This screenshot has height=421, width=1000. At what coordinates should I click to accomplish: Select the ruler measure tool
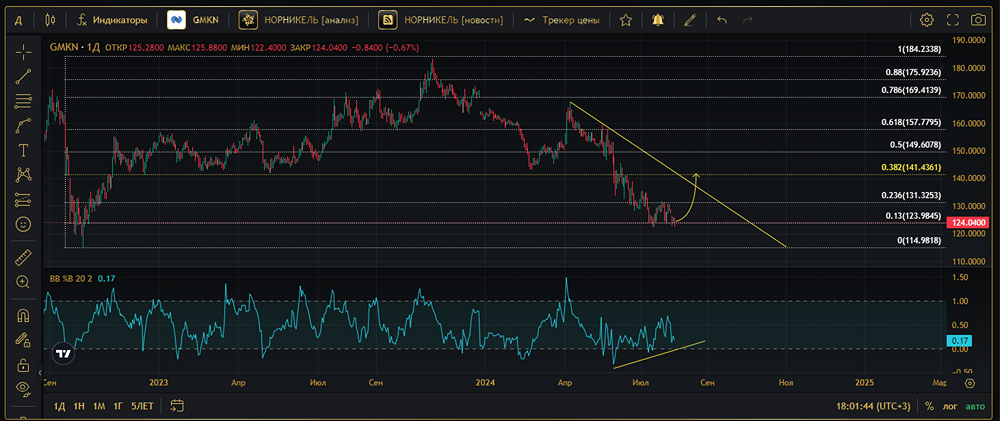point(24,257)
